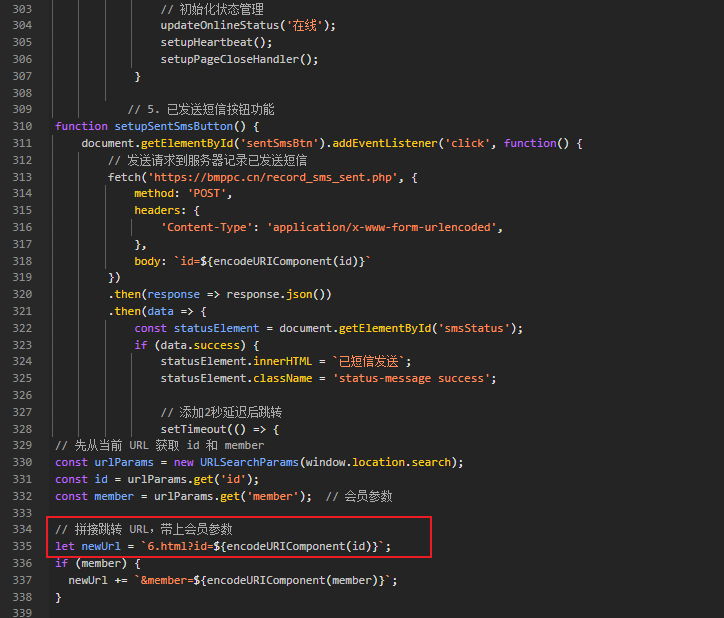Click line number 335 in the gutter
724x618 pixels.
(x=22, y=546)
